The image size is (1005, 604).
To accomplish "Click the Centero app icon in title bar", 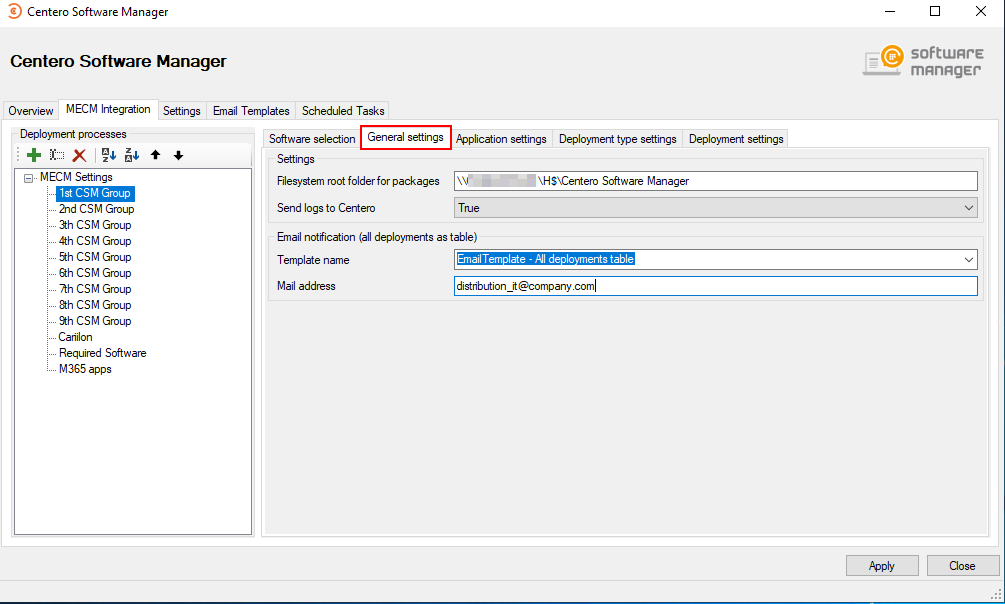I will (x=14, y=12).
